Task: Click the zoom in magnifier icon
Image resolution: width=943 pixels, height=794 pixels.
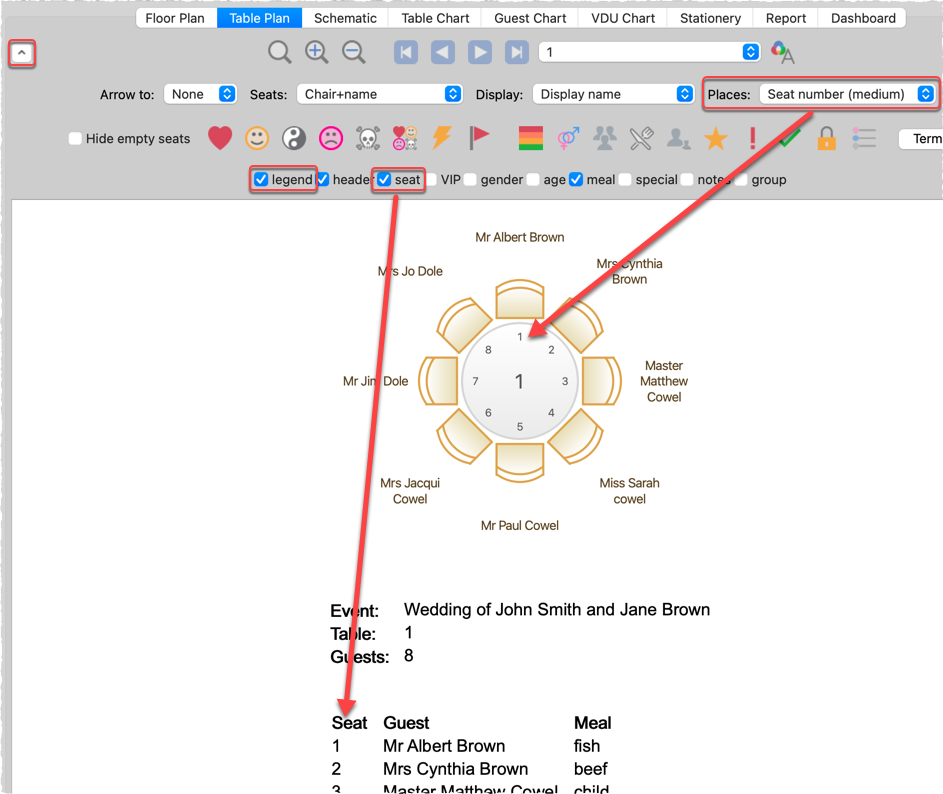Action: tap(316, 52)
